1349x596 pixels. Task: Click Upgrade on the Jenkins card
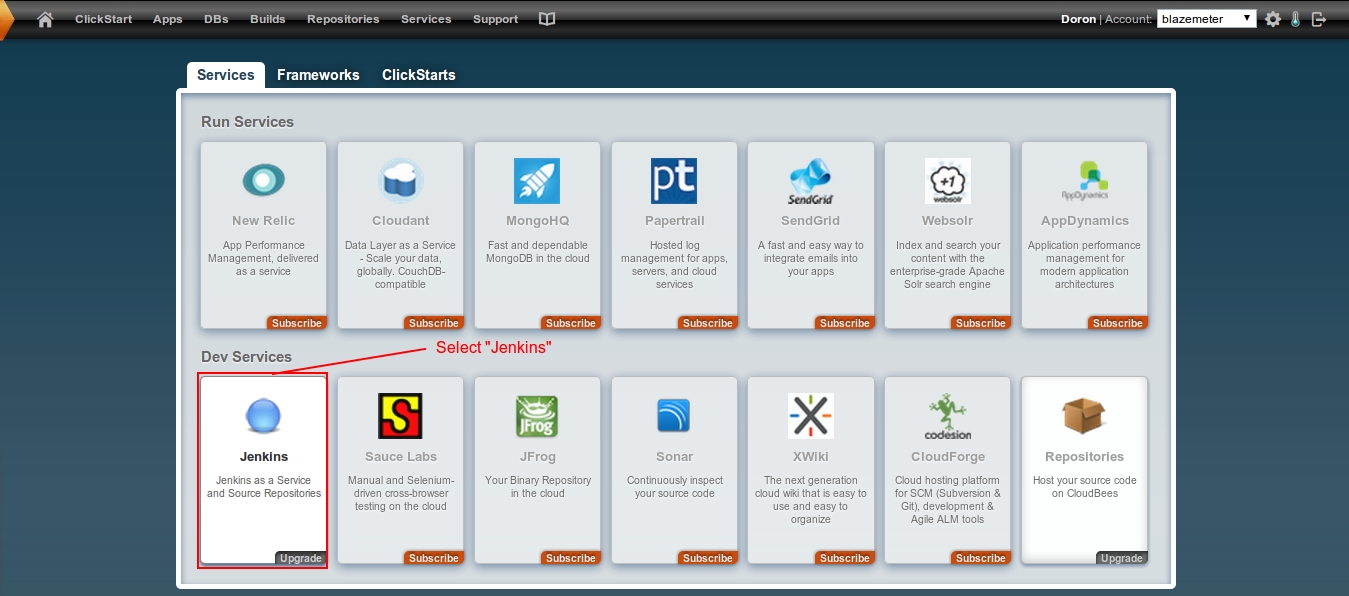301,558
